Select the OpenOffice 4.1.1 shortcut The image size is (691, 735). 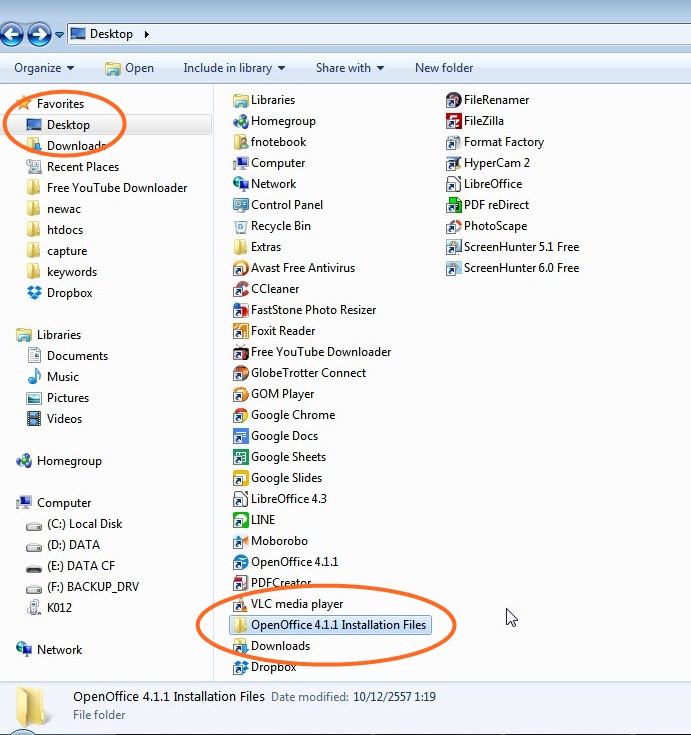285,562
